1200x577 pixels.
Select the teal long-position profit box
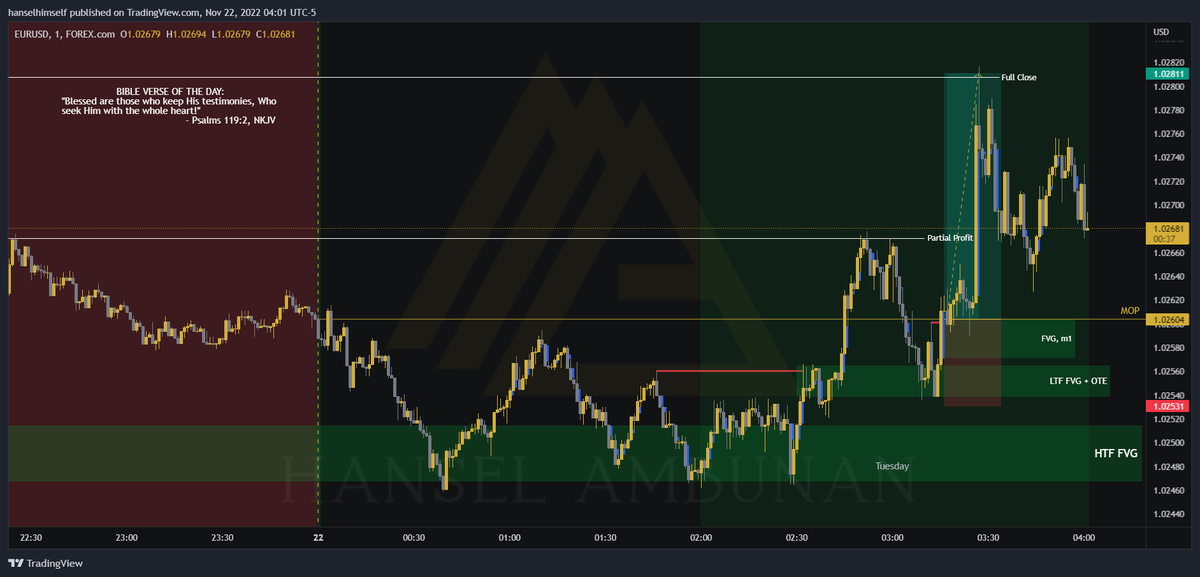(x=973, y=196)
